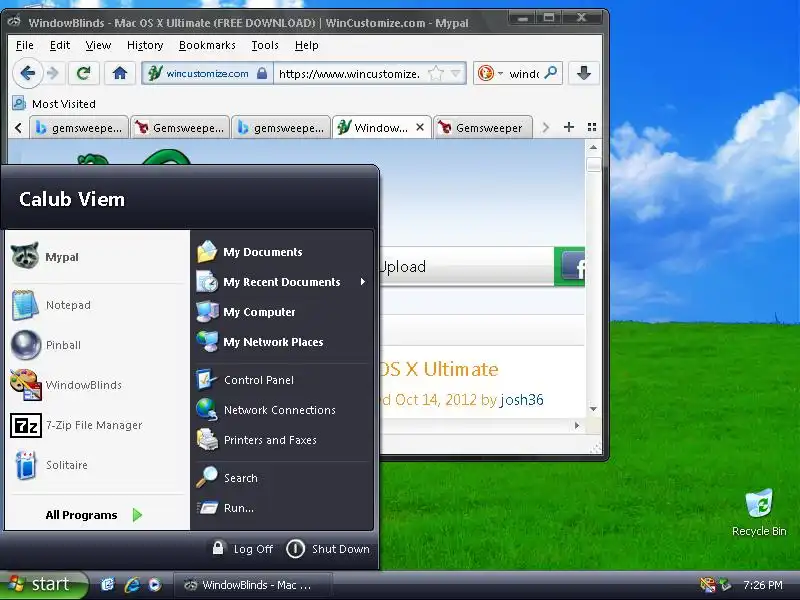Click Show Desktop quick launch icon

(x=107, y=585)
